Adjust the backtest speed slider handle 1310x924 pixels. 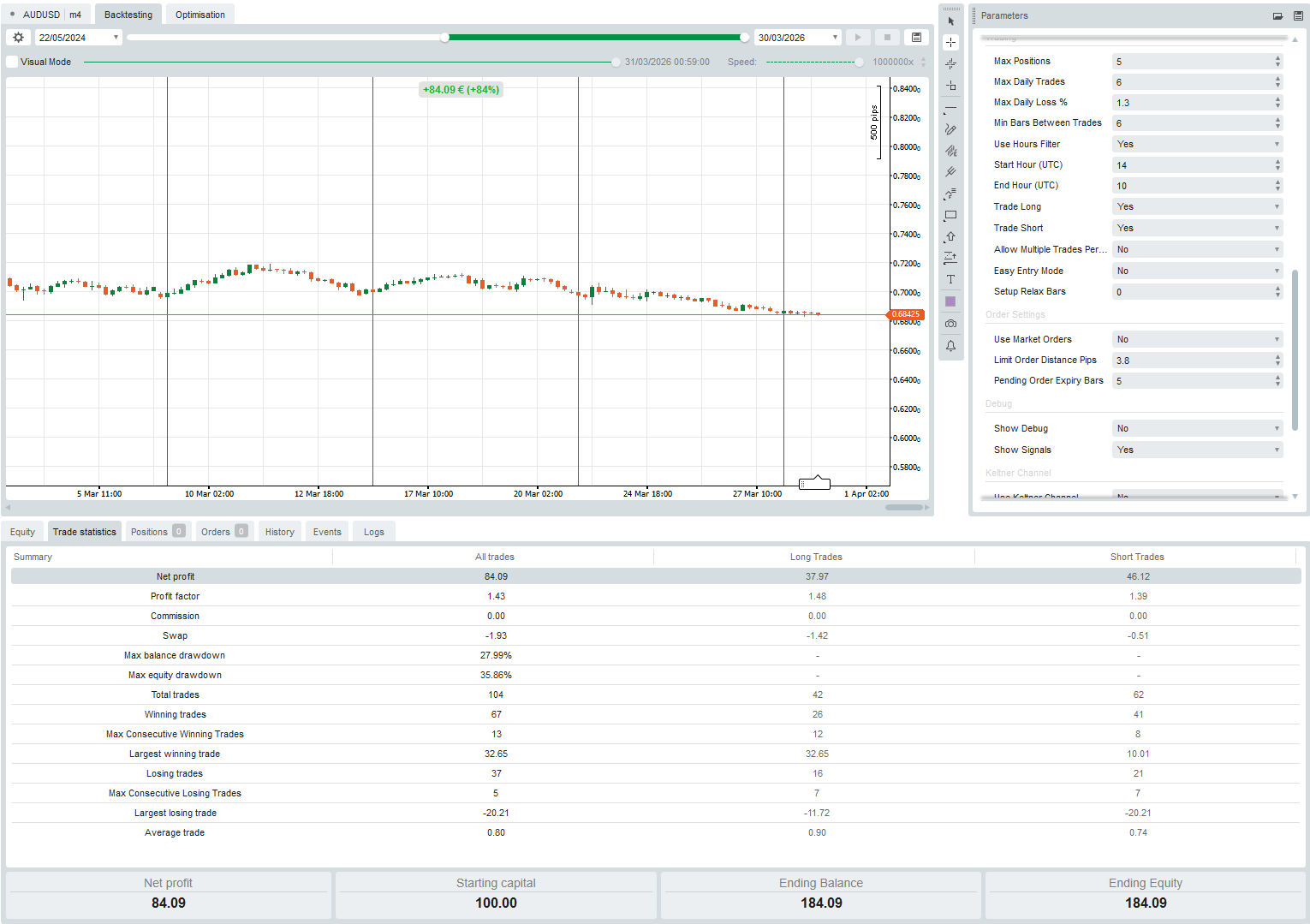[x=859, y=61]
